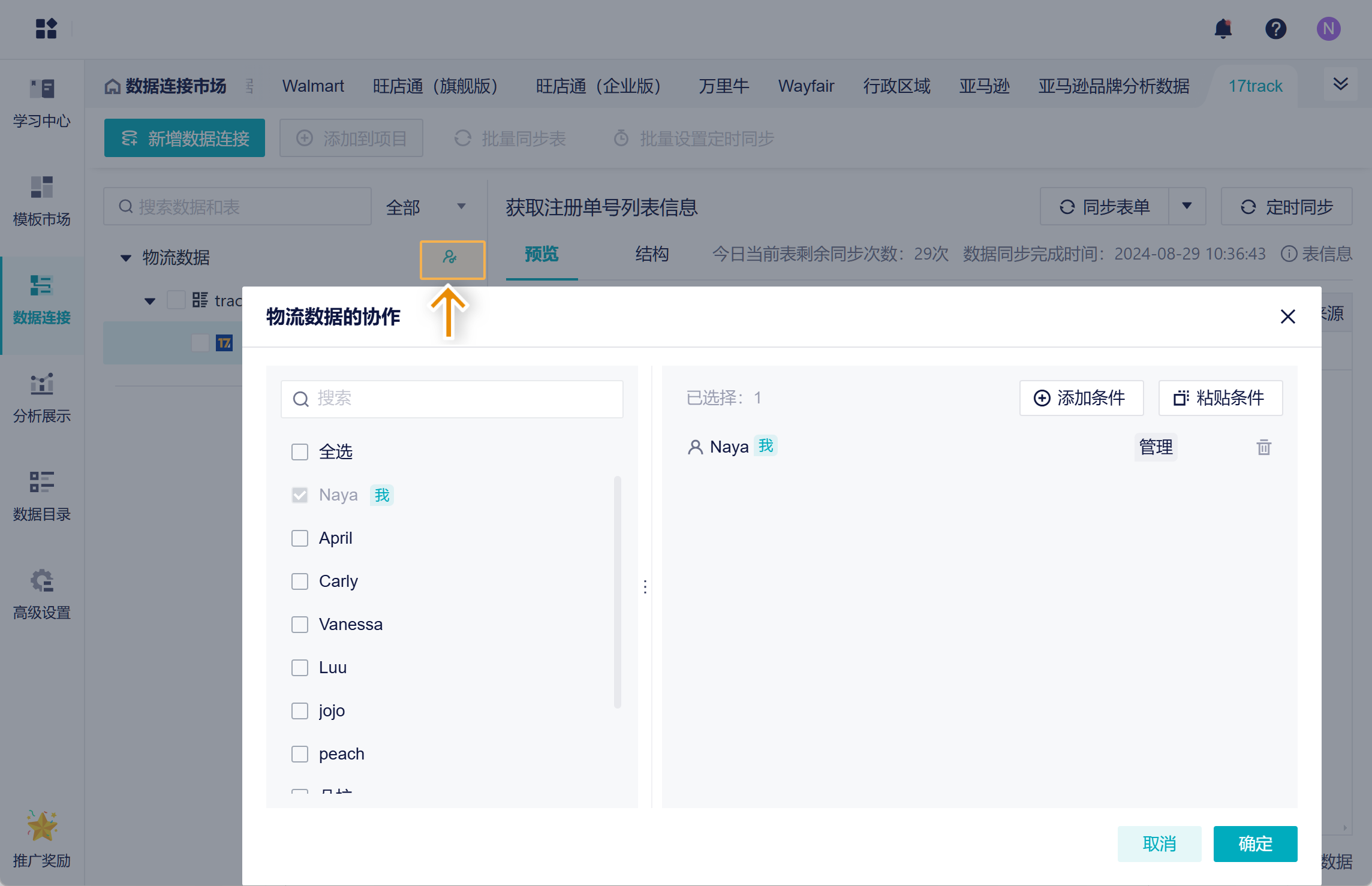Click the notification bell icon
The height and width of the screenshot is (886, 1372).
tap(1223, 28)
